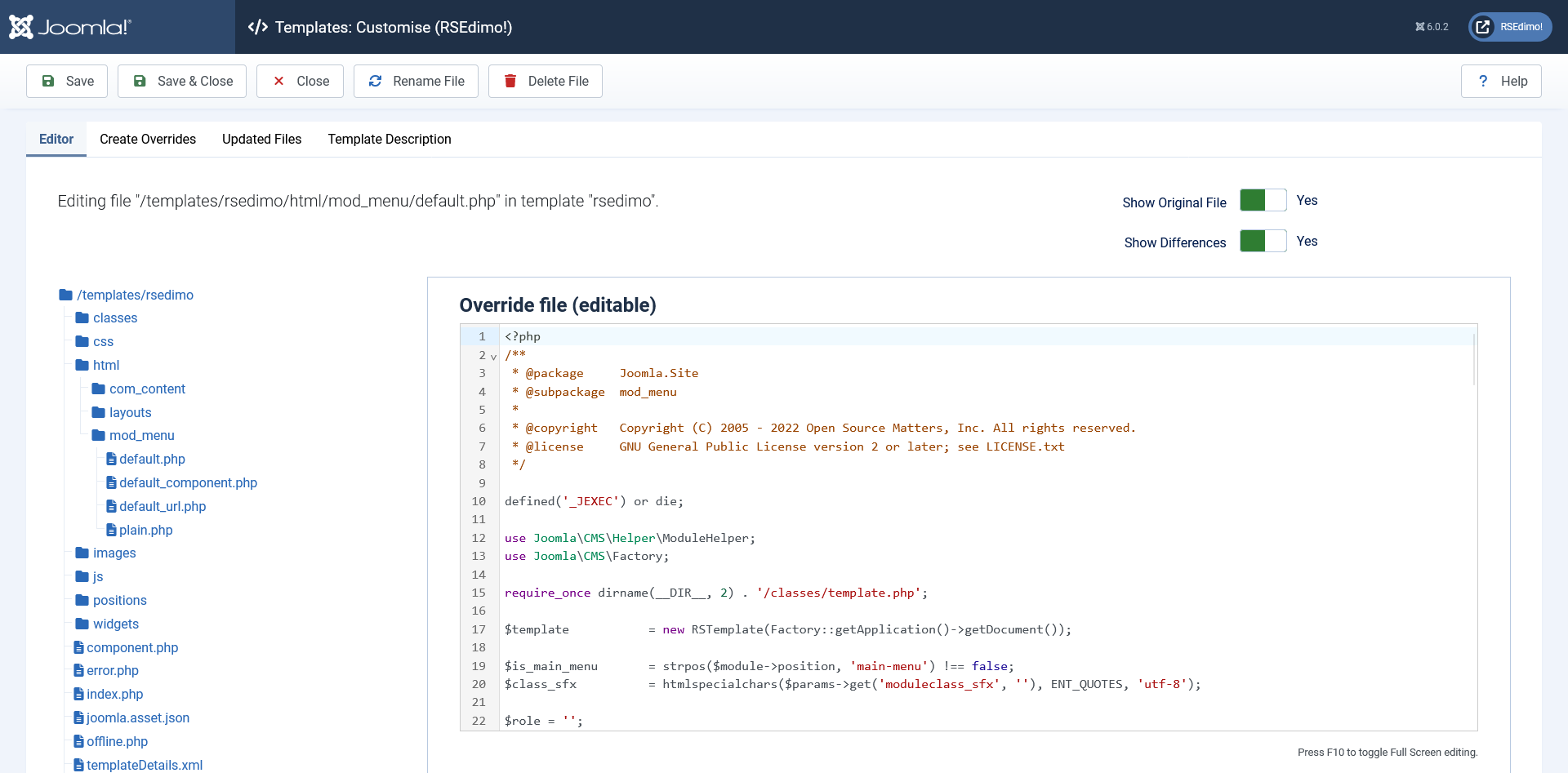Open the default_component.php file
1568x773 pixels.
pos(188,483)
